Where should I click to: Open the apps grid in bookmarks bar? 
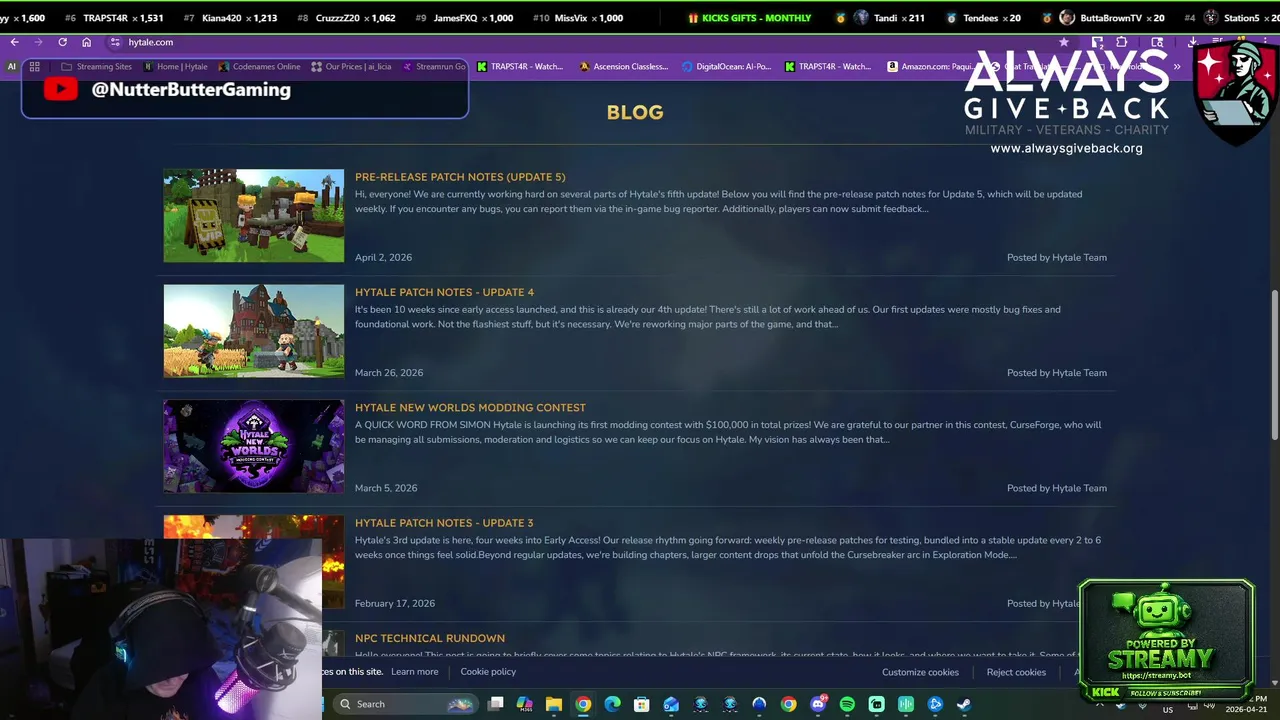coord(34,66)
